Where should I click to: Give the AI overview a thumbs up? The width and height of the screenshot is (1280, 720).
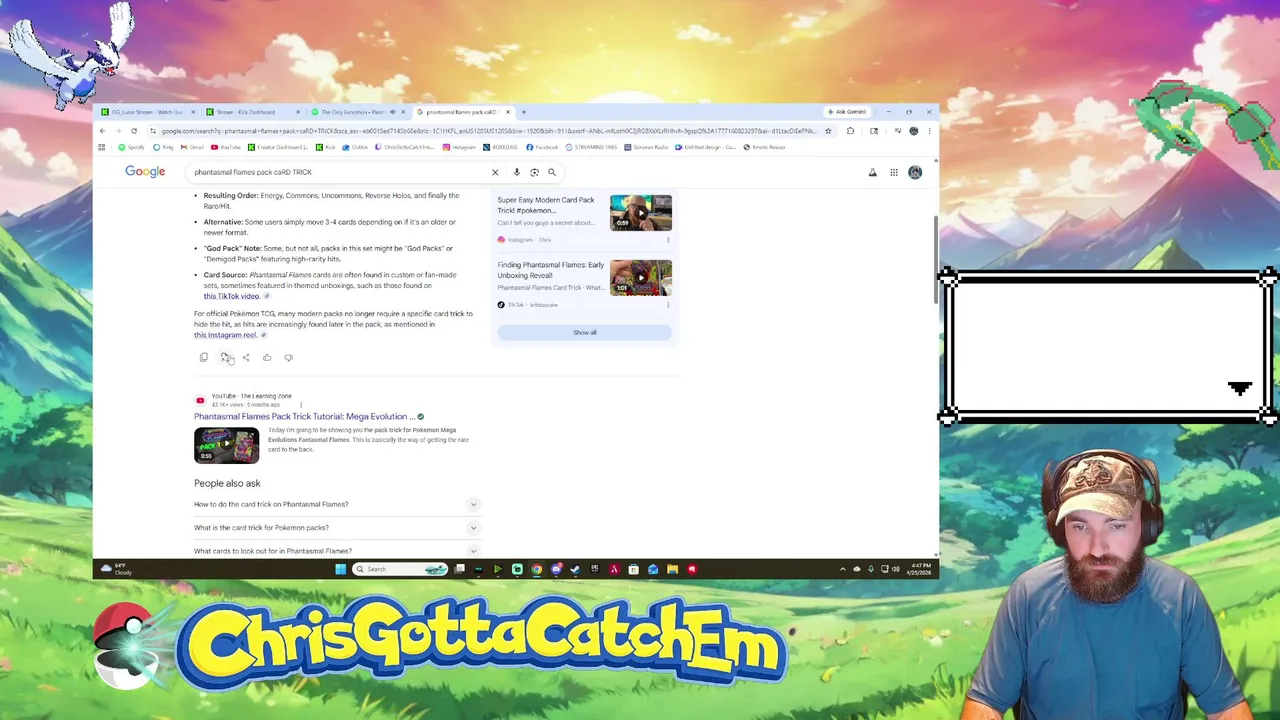pos(267,357)
